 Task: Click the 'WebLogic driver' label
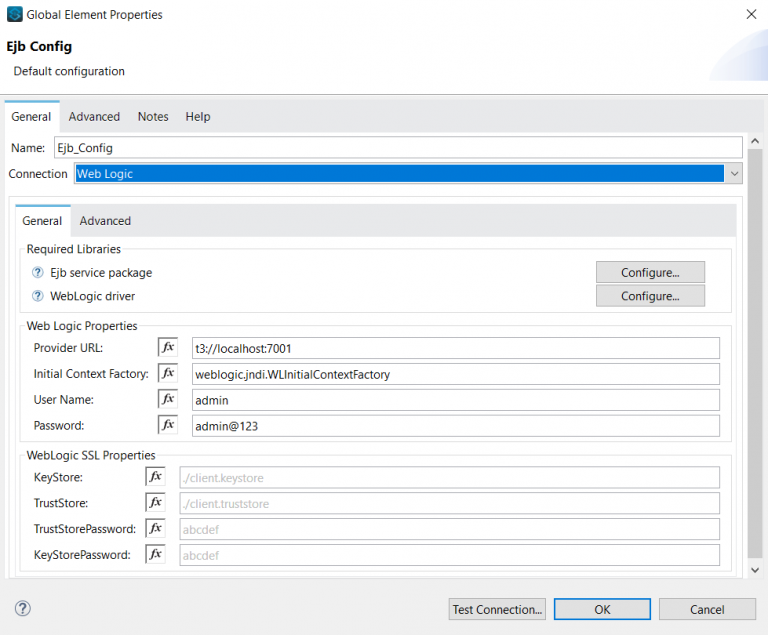point(93,296)
